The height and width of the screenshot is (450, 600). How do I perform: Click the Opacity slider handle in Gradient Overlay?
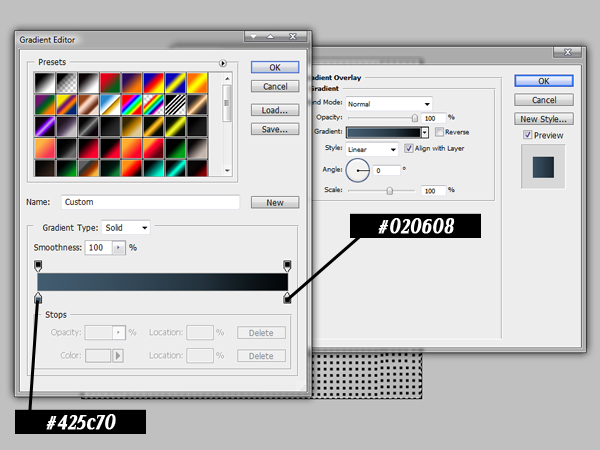coord(414,118)
